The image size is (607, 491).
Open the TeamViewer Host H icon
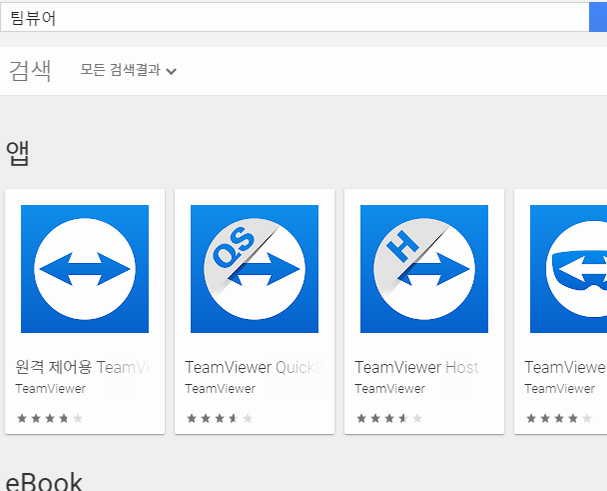(x=424, y=269)
